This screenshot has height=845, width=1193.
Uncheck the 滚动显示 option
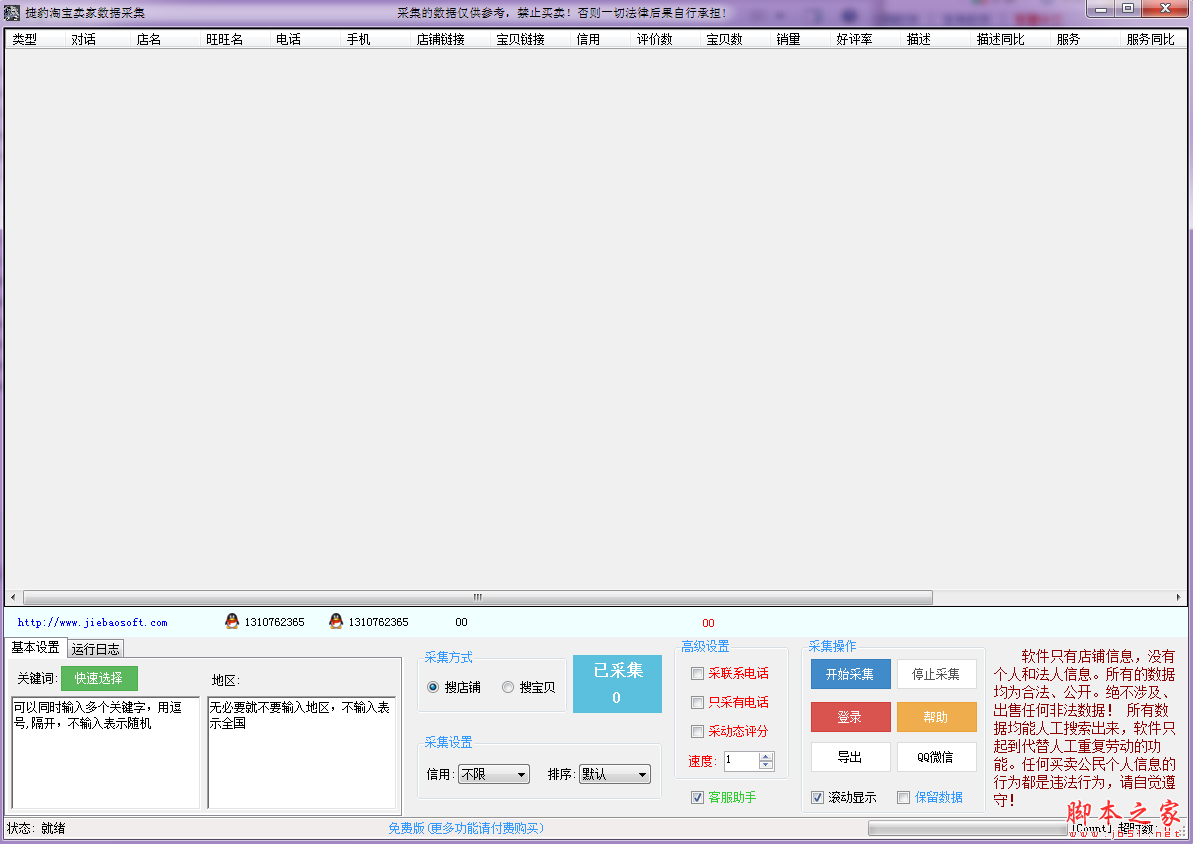click(x=818, y=797)
